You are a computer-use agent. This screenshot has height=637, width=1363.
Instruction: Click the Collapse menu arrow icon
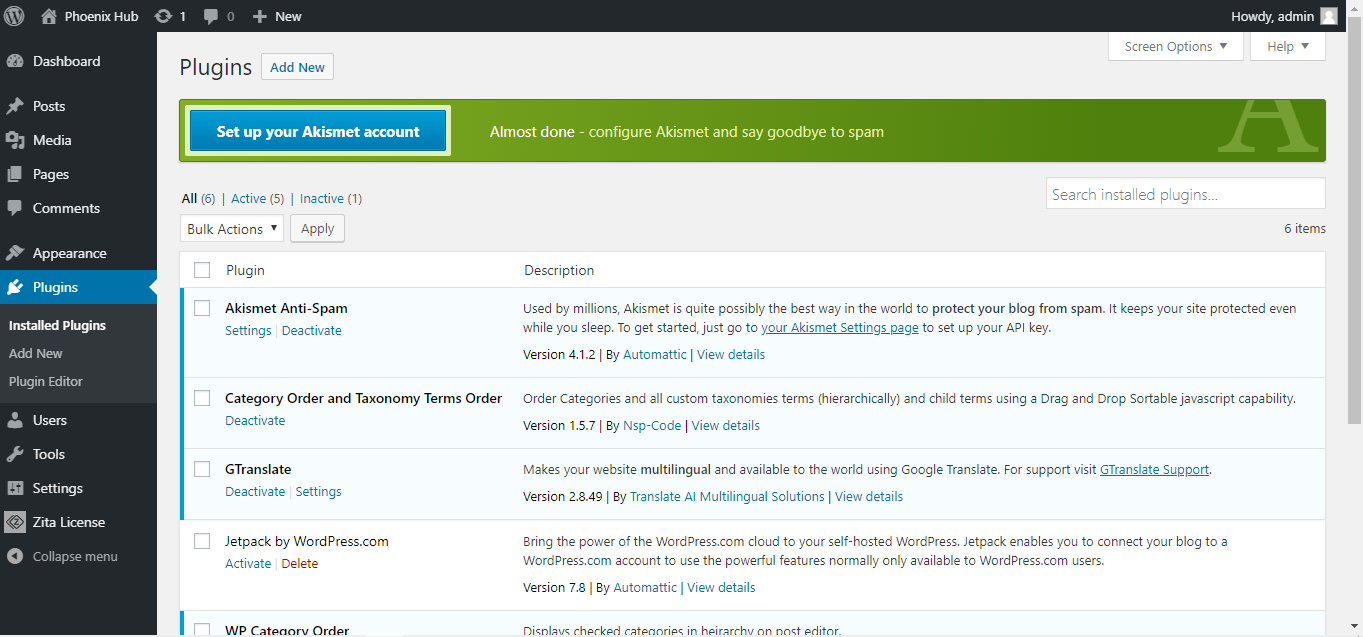point(15,556)
